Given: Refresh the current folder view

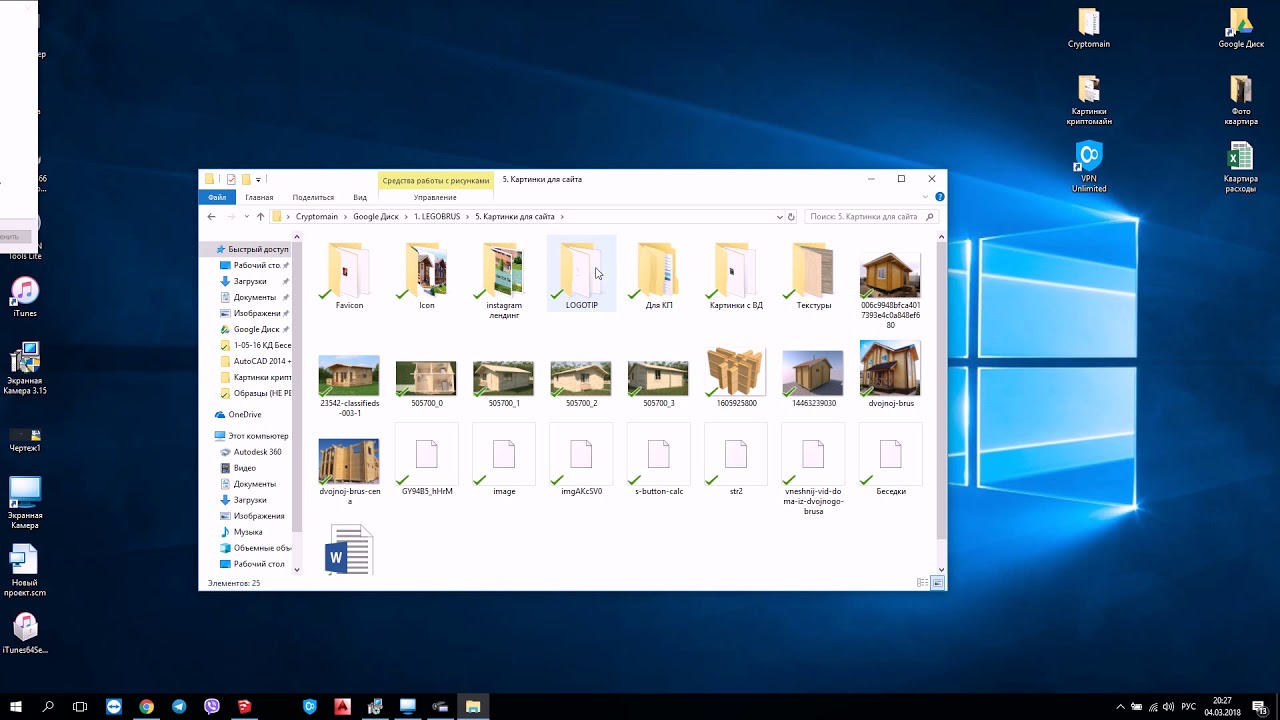Looking at the screenshot, I should pos(791,217).
